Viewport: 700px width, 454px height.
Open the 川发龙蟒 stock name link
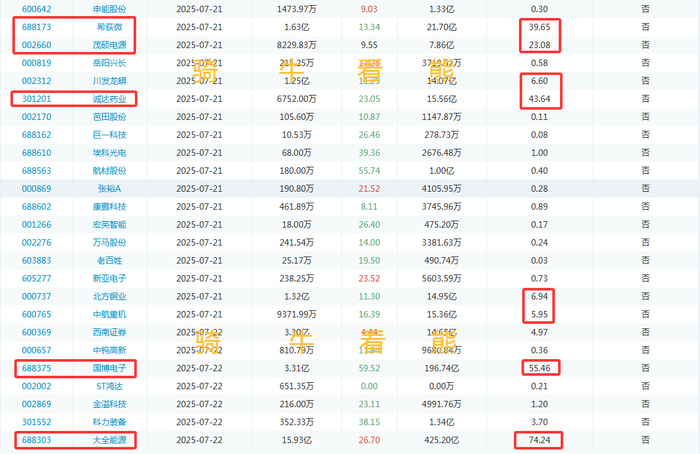(x=109, y=81)
